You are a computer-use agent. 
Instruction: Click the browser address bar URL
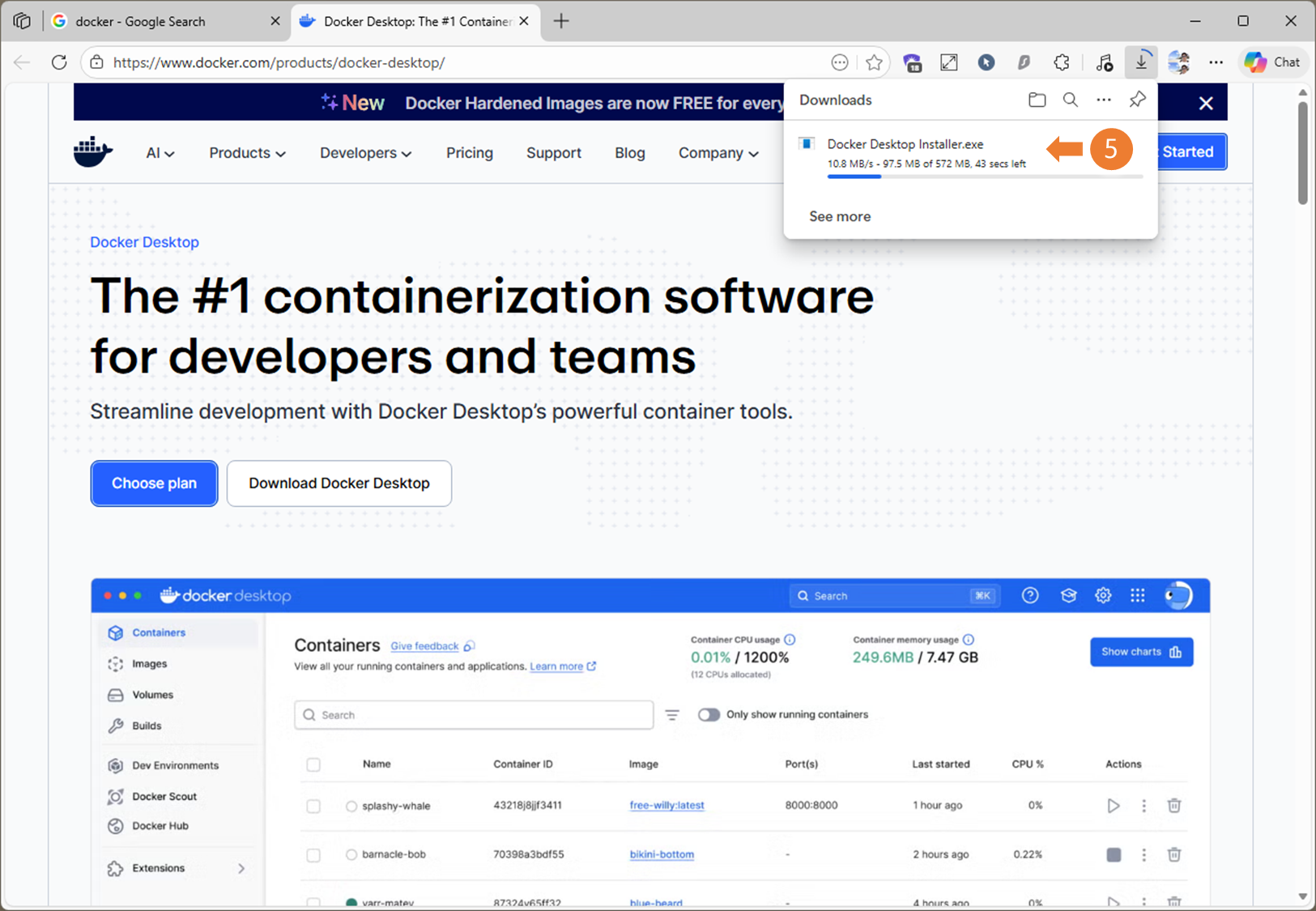point(279,62)
